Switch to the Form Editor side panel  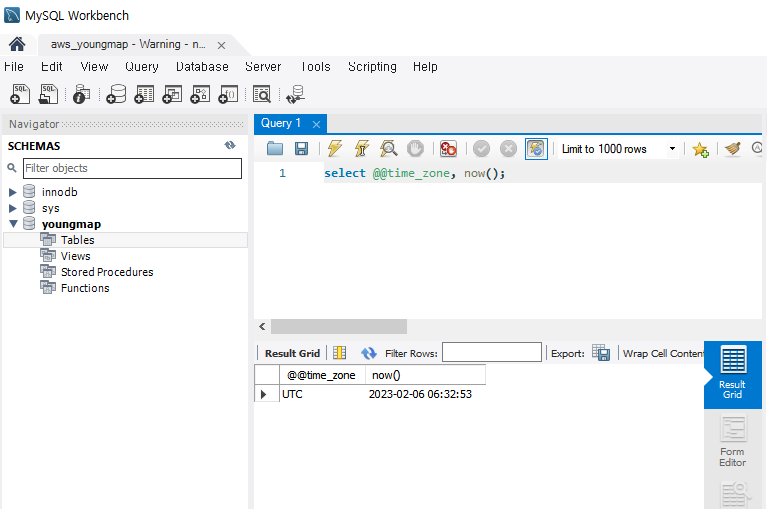(x=733, y=442)
